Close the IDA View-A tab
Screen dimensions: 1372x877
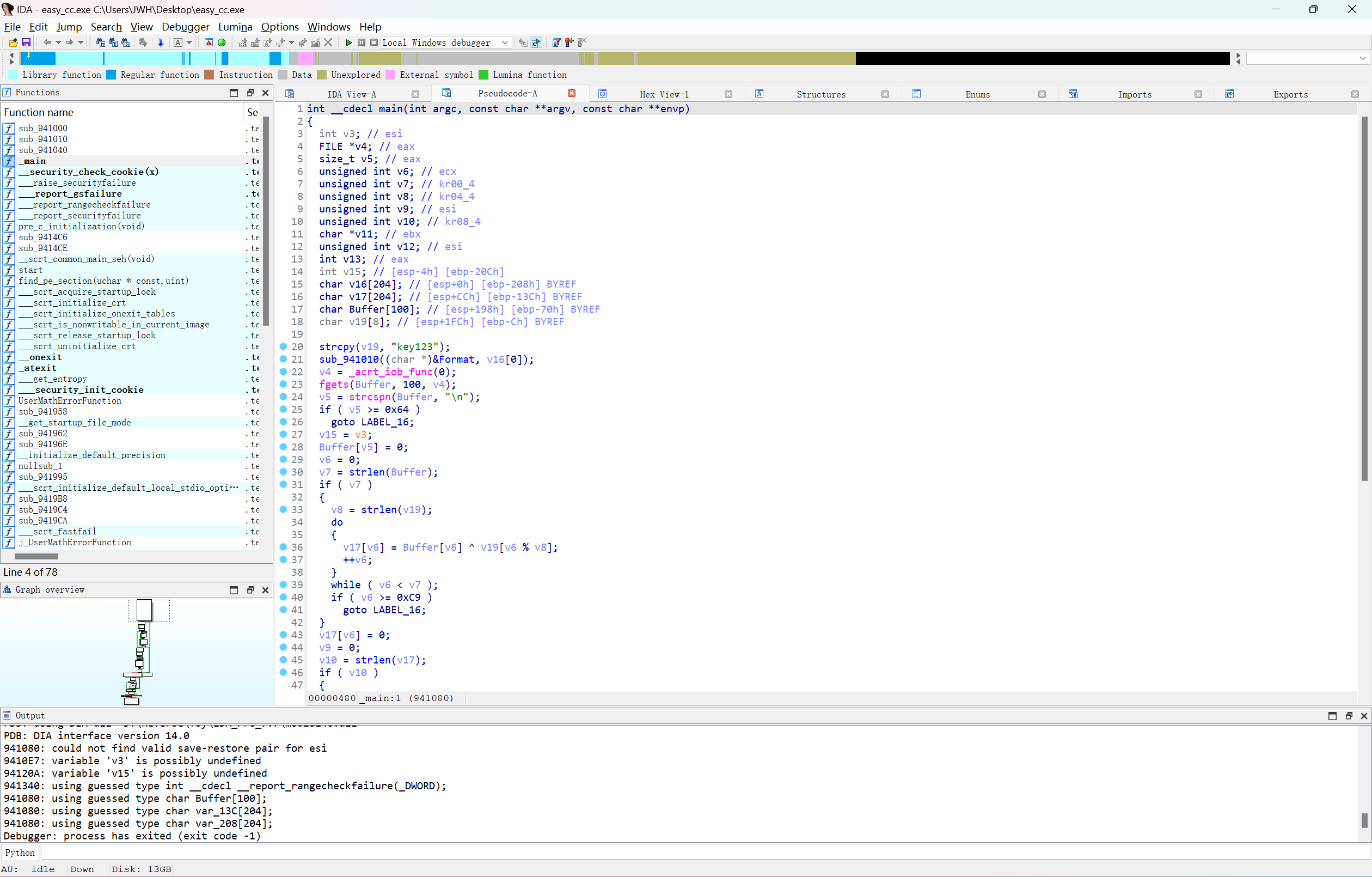point(415,94)
